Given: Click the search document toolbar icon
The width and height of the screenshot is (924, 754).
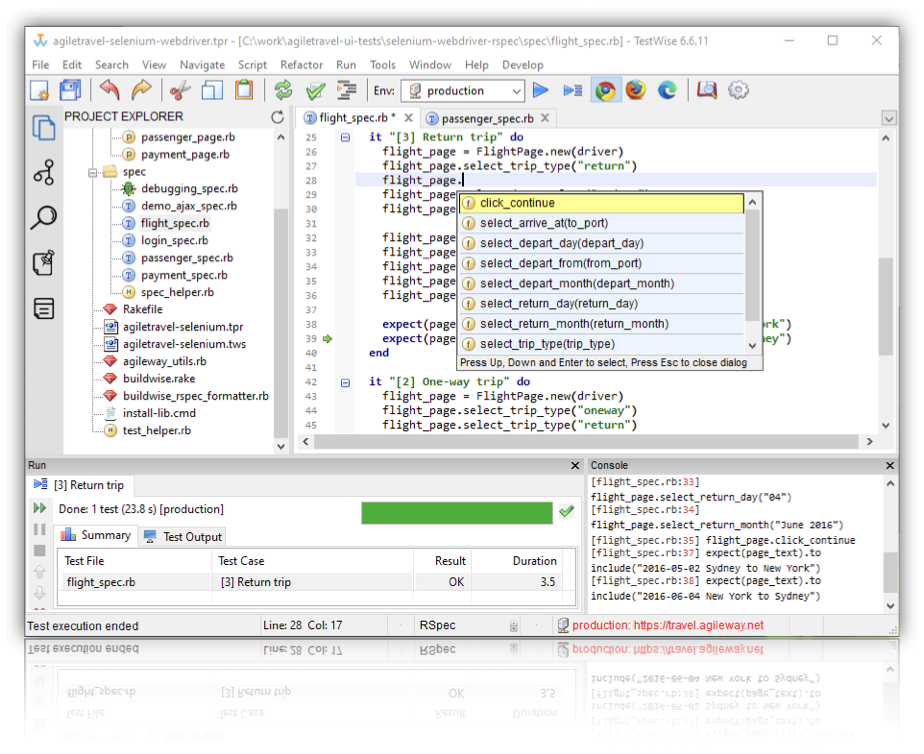Looking at the screenshot, I should pyautogui.click(x=707, y=91).
